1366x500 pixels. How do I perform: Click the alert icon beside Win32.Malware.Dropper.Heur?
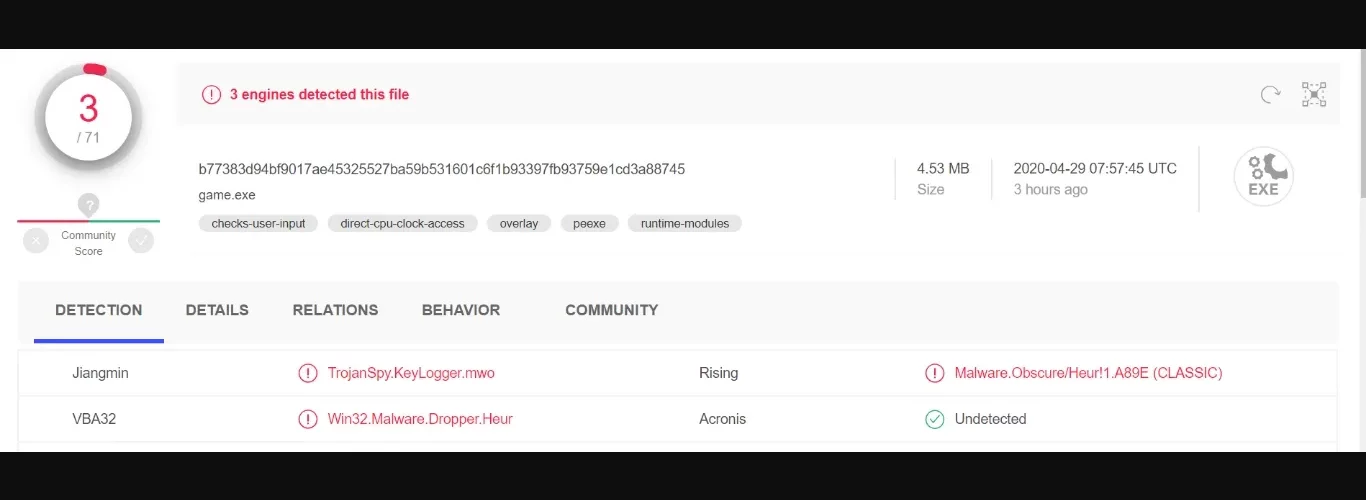(308, 419)
